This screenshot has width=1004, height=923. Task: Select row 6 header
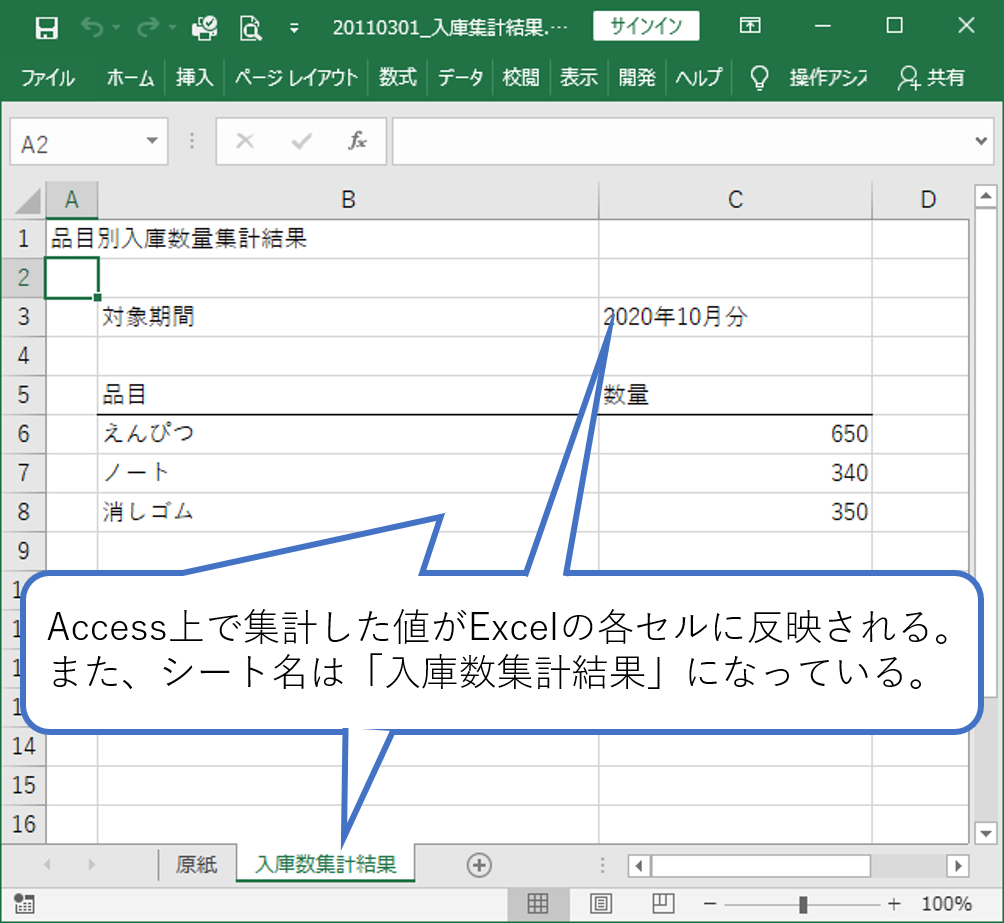(23, 434)
